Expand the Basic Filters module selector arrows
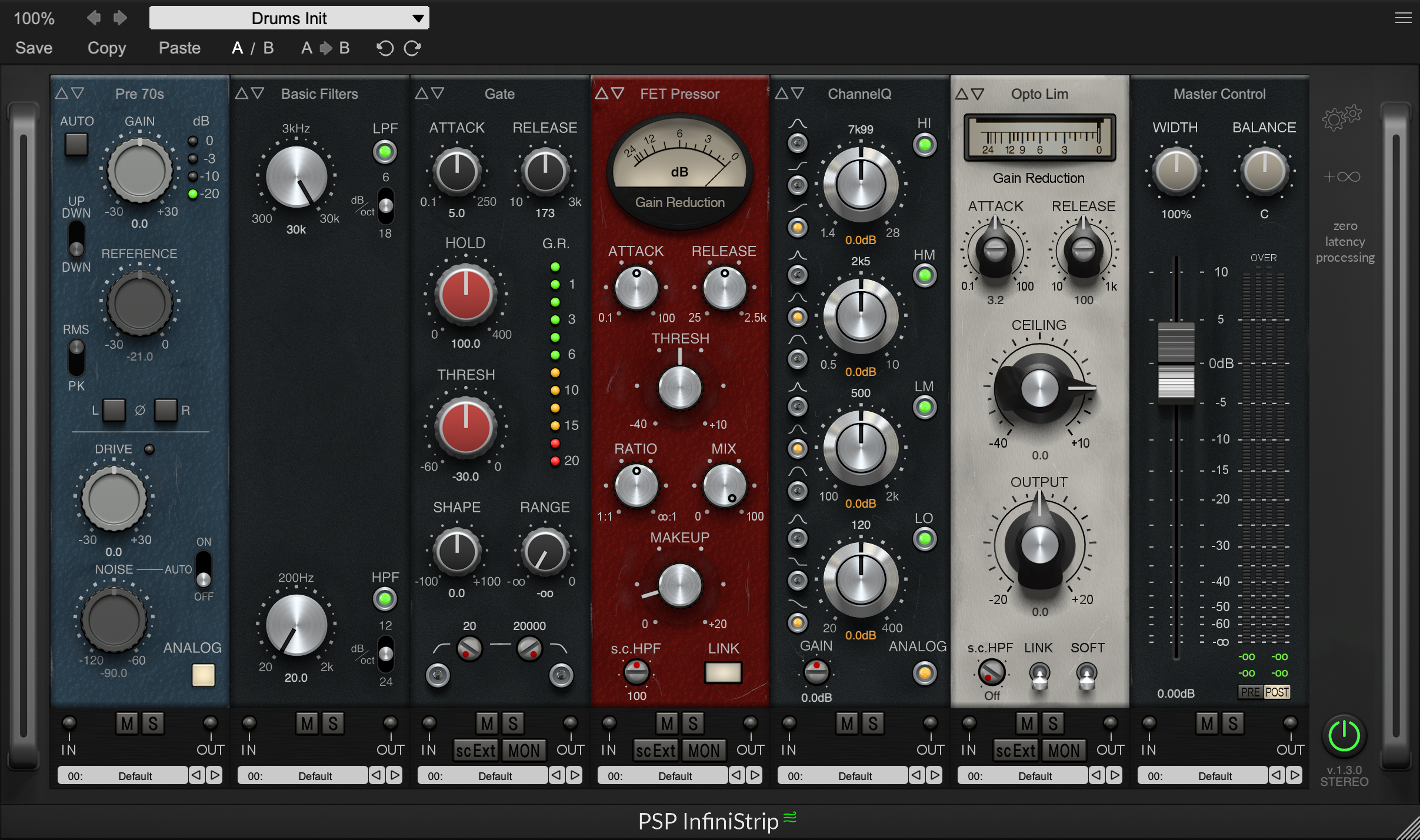Viewport: 1420px width, 840px height. coord(249,94)
